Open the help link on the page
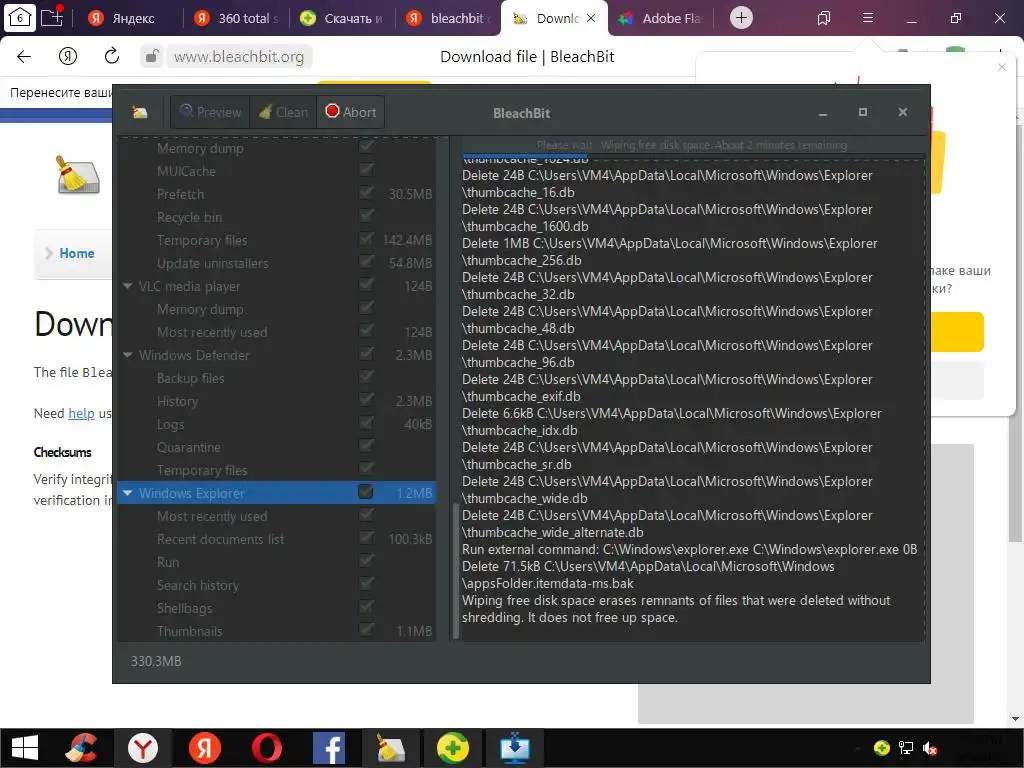 click(x=82, y=413)
